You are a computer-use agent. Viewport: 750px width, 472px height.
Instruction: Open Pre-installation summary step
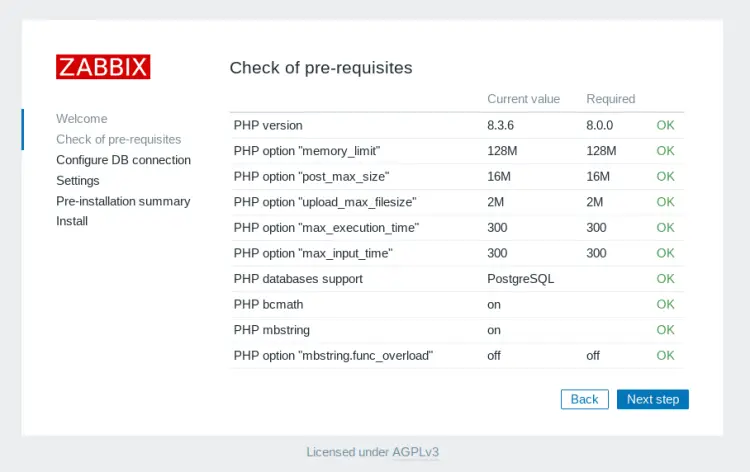click(123, 201)
